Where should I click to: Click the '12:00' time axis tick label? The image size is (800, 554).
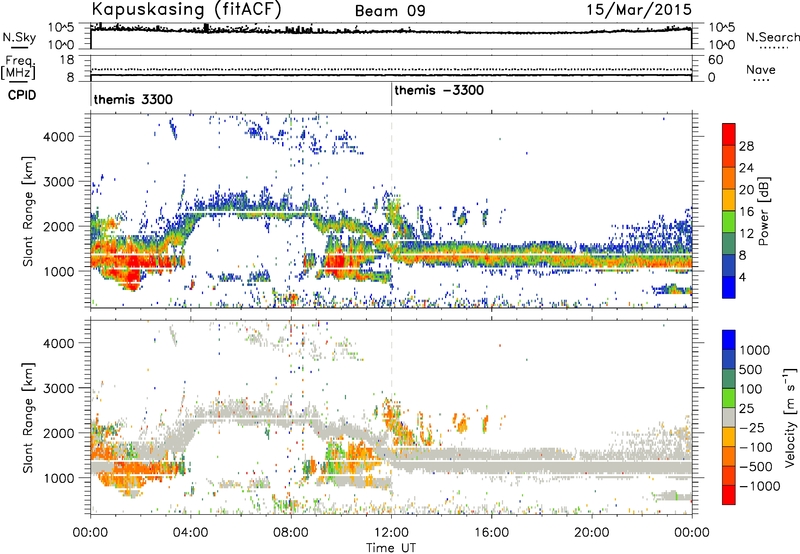[391, 533]
